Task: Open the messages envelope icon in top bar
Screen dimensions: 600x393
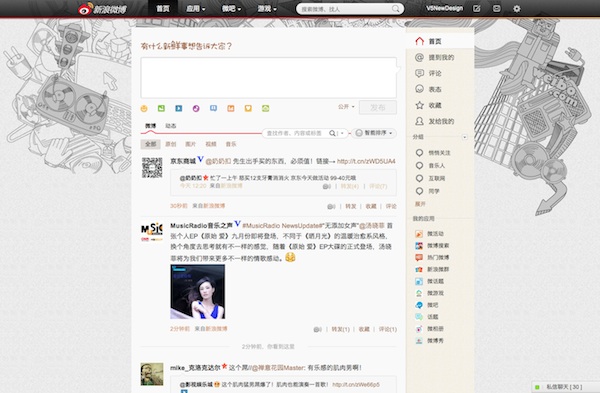Action: [496, 8]
